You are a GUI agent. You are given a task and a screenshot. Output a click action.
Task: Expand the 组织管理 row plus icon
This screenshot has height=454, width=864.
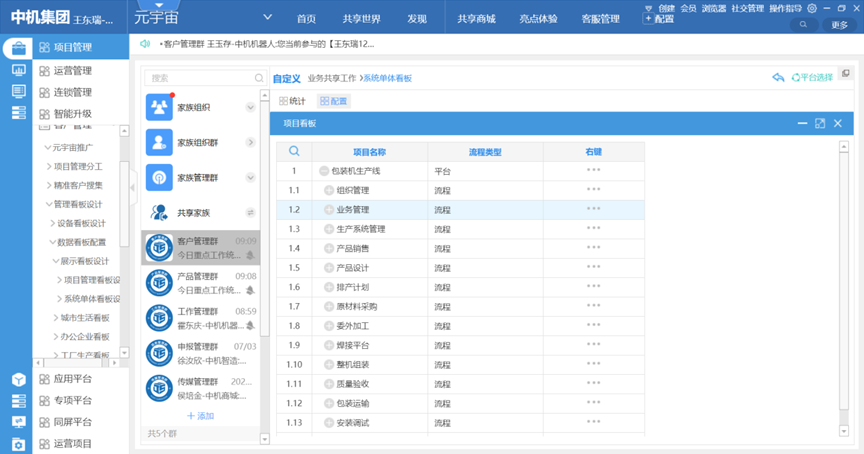tap(328, 190)
